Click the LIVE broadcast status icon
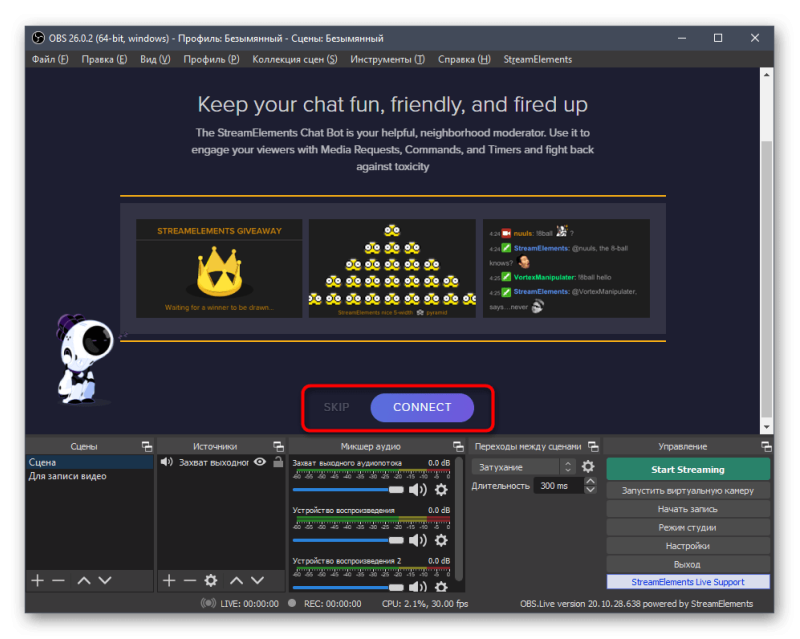 pos(208,603)
